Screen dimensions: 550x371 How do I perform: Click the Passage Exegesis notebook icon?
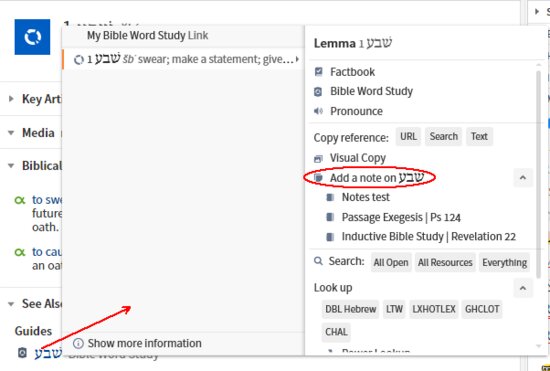point(330,217)
